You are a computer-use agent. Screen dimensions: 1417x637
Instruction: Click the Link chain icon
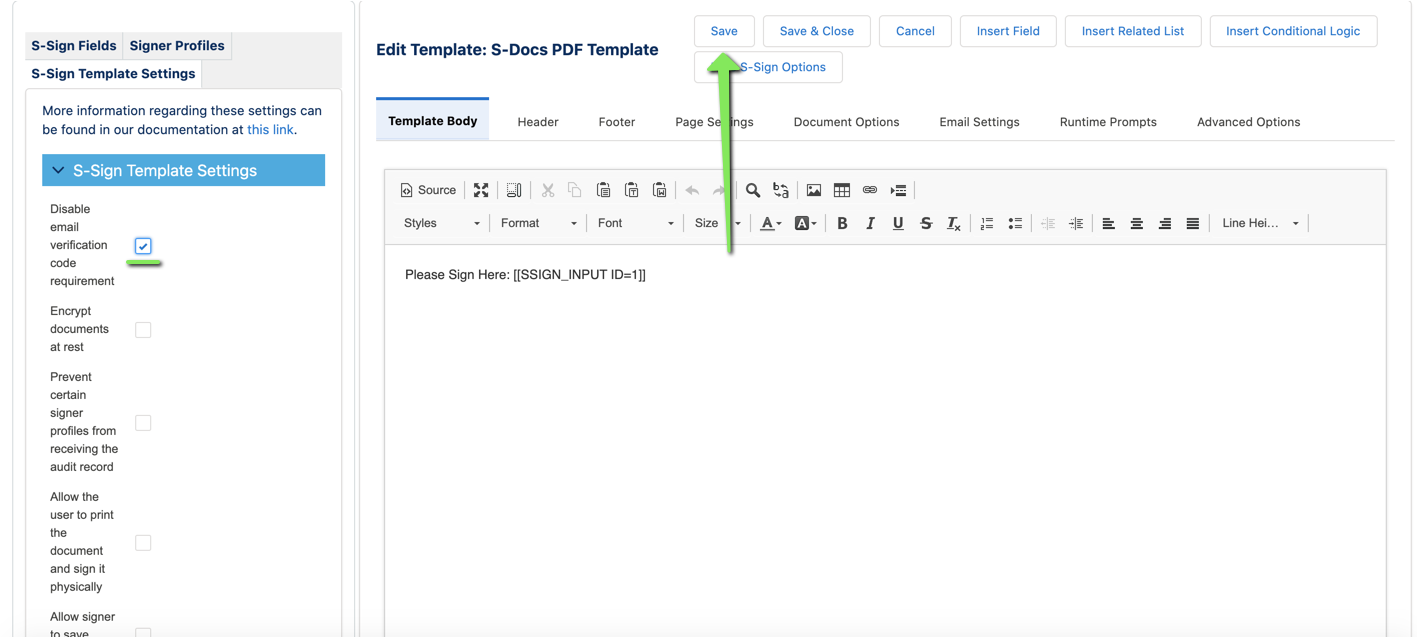pyautogui.click(x=870, y=190)
